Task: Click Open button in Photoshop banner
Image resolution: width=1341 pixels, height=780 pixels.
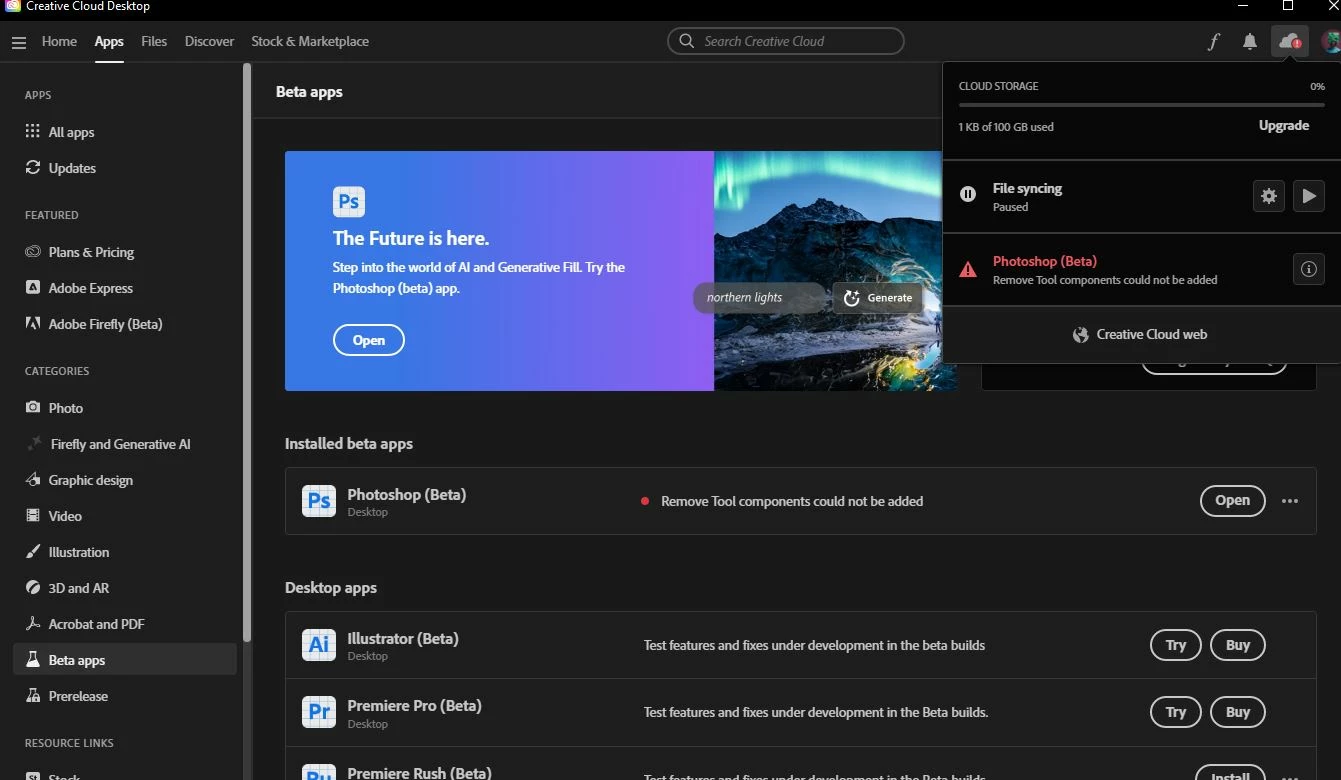Action: 369,340
